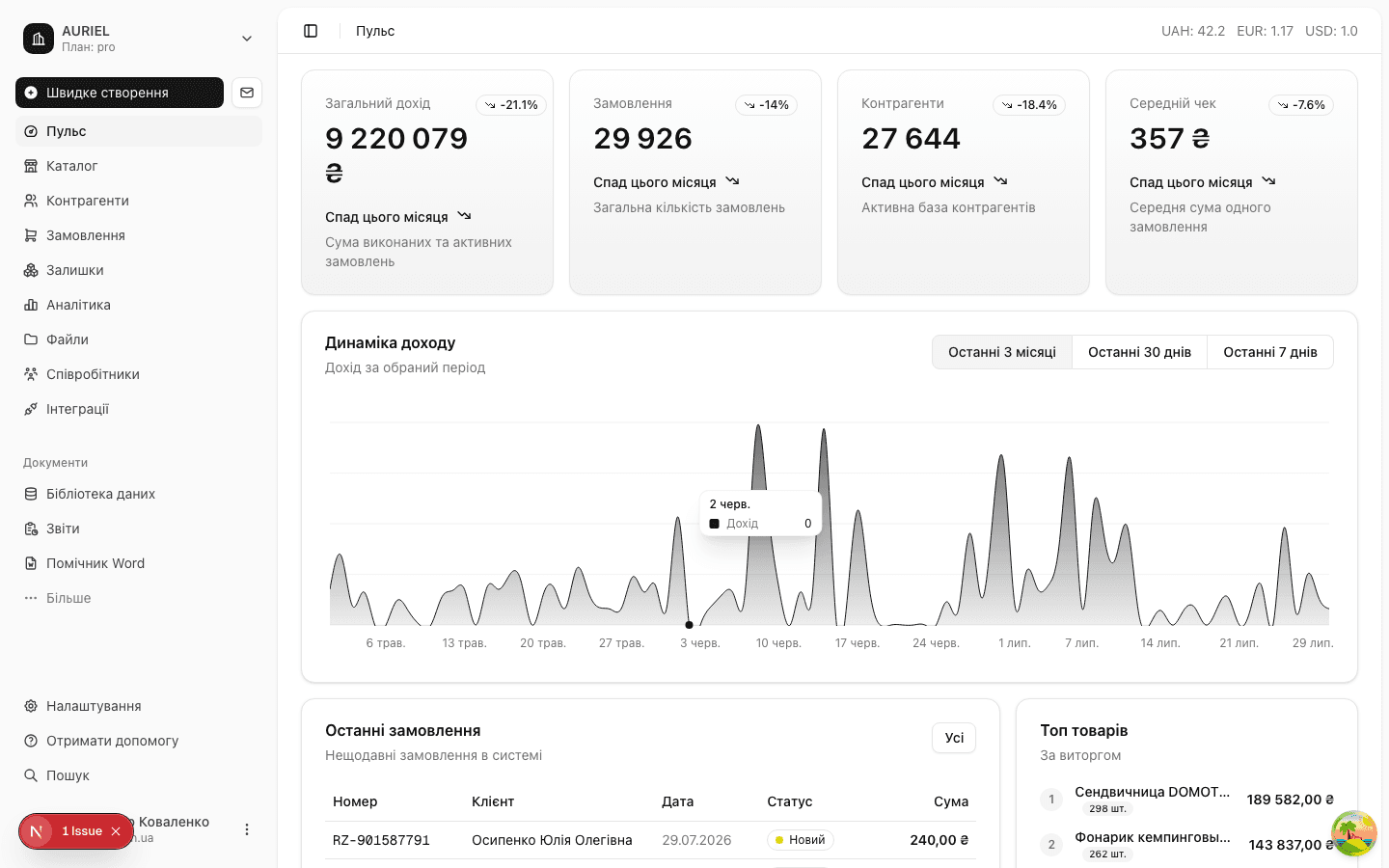Click the chart data point at 2 черв.

[x=689, y=625]
